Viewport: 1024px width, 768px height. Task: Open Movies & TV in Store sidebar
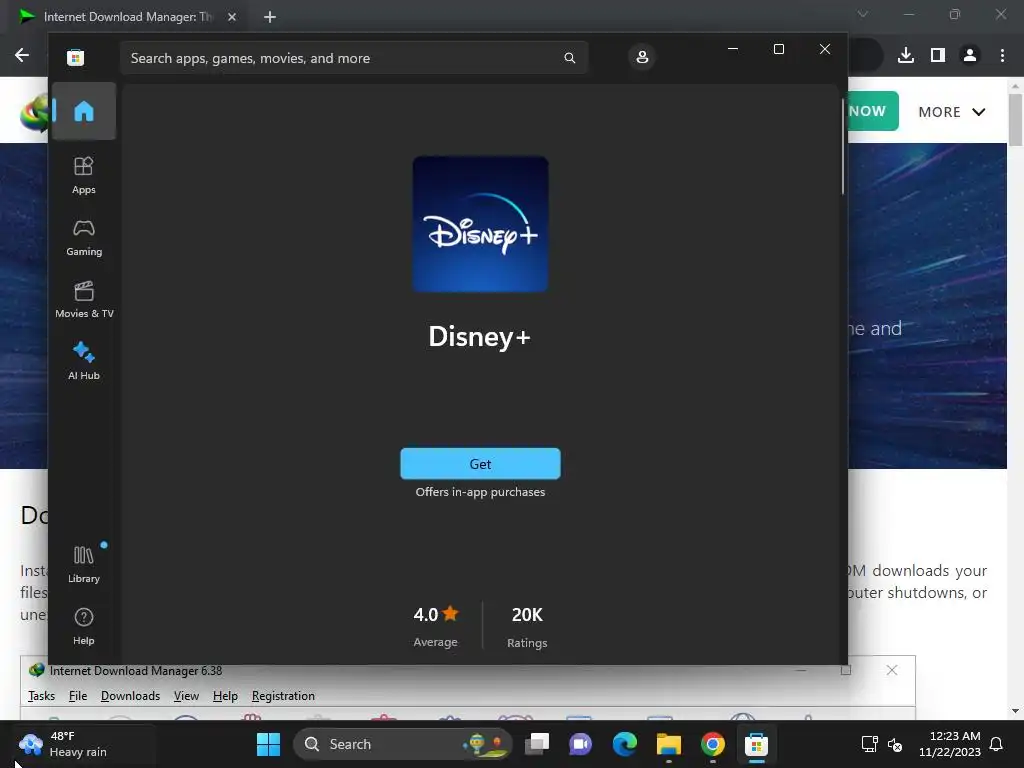click(x=84, y=300)
